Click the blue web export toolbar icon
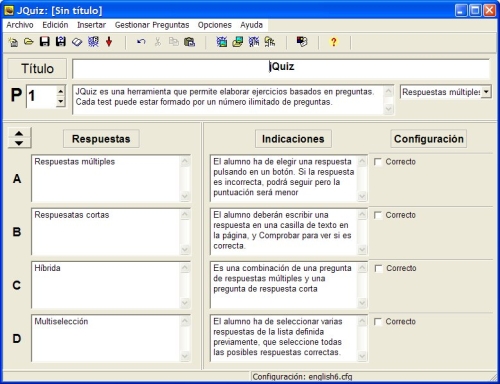Screen dimensions: 500x384 (x=93, y=42)
